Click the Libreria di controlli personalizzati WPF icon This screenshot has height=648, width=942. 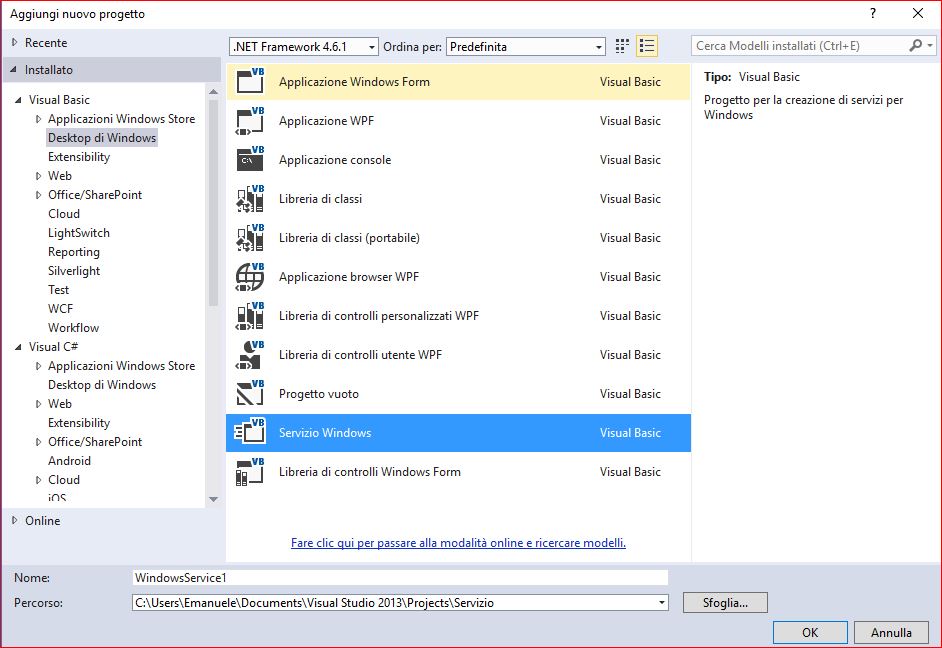click(250, 315)
